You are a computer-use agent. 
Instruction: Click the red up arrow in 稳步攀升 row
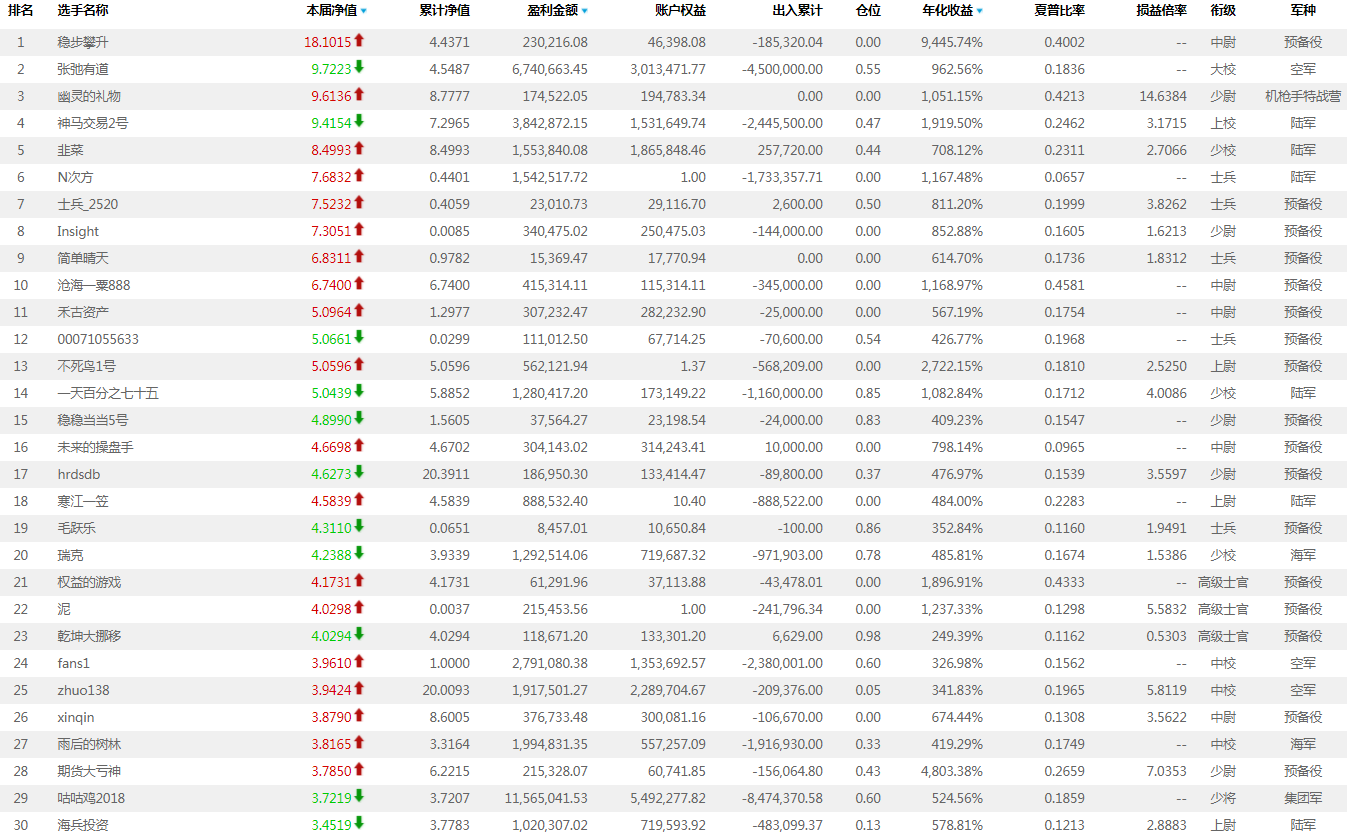pos(359,41)
